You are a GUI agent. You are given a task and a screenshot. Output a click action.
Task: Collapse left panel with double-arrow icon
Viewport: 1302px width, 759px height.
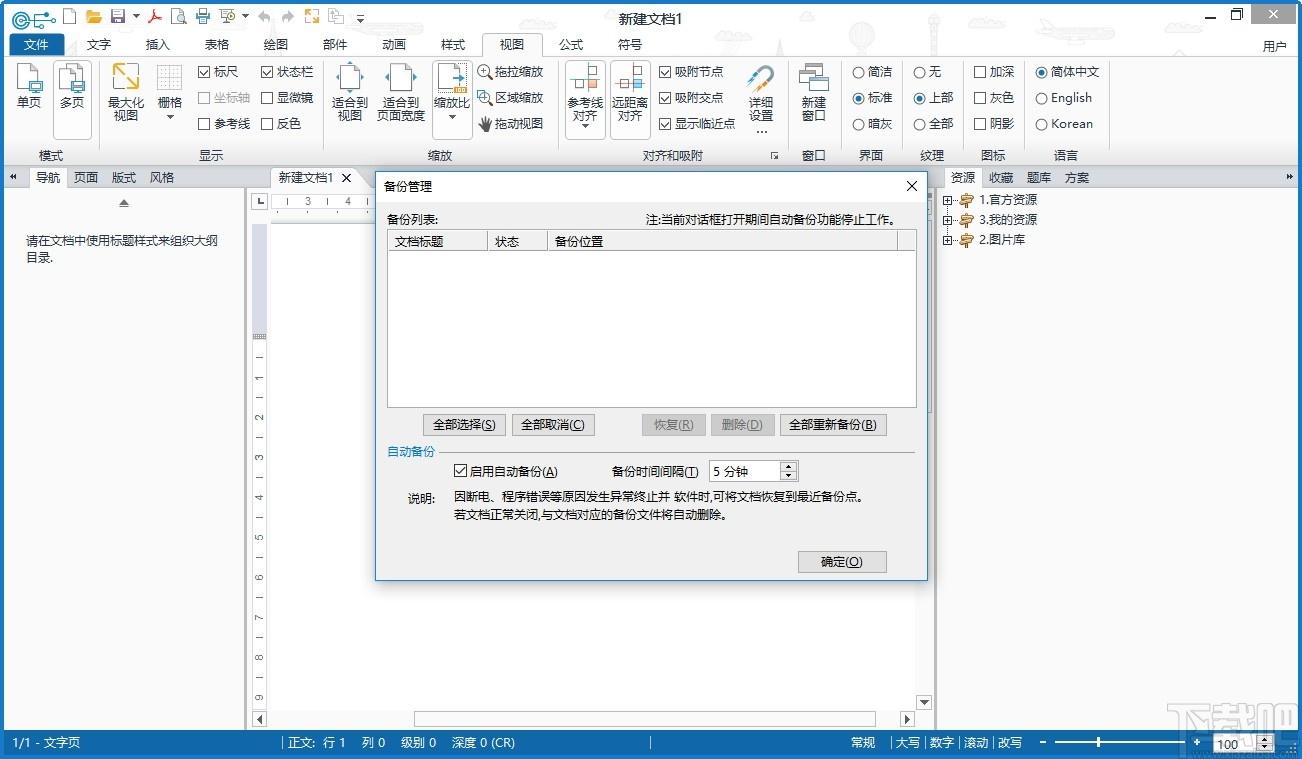[14, 177]
